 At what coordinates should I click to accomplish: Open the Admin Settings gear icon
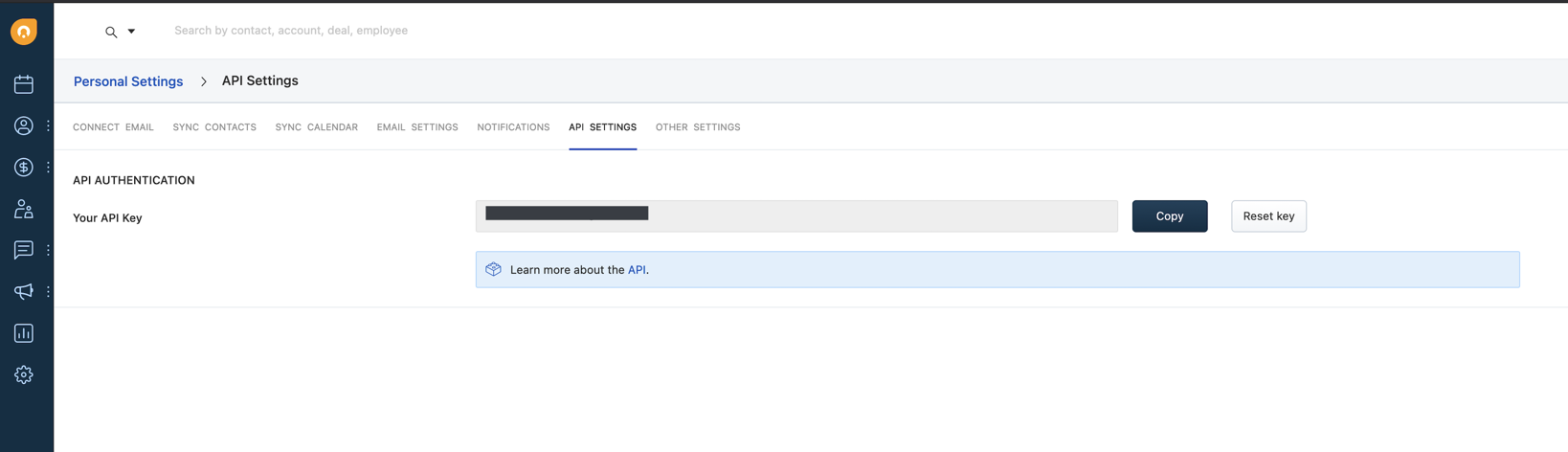[24, 374]
